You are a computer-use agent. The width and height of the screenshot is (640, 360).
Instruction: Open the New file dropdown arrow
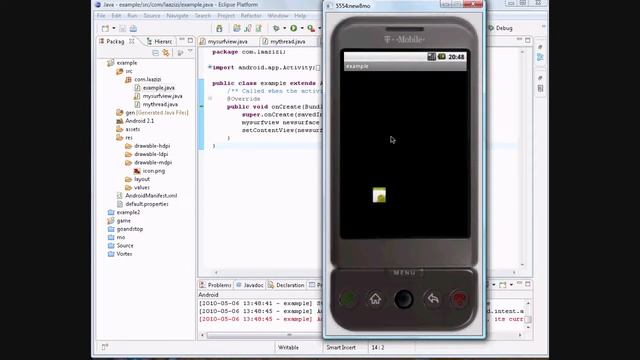click(x=114, y=28)
